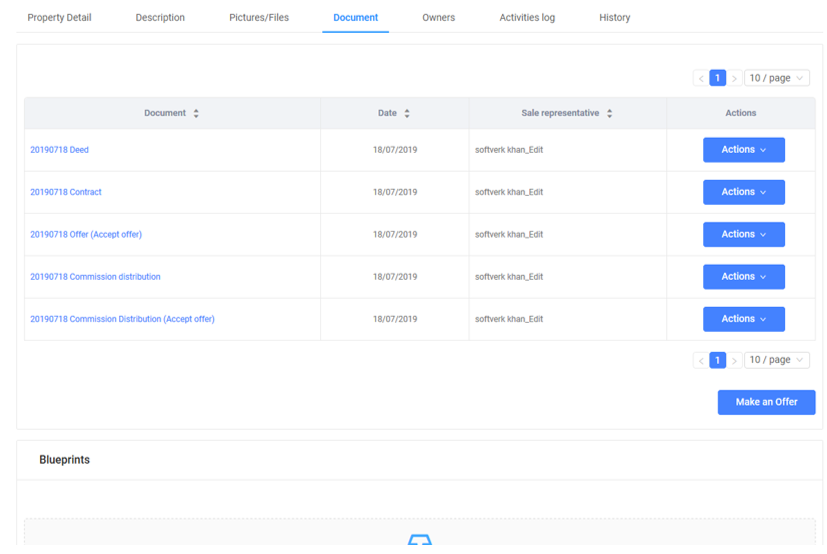The height and width of the screenshot is (554, 827).
Task: Click the blueprint upload inbox icon
Action: click(x=419, y=541)
